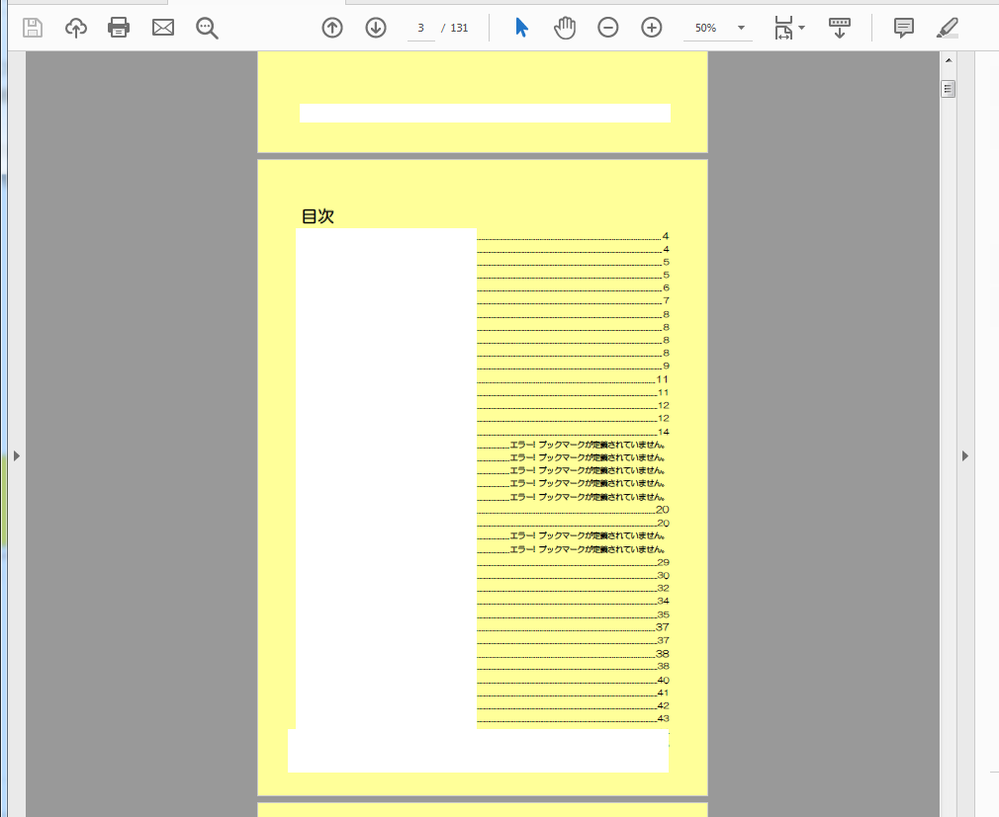The width and height of the screenshot is (999, 817).
Task: Toggle the Selection arrow tool
Action: click(521, 28)
